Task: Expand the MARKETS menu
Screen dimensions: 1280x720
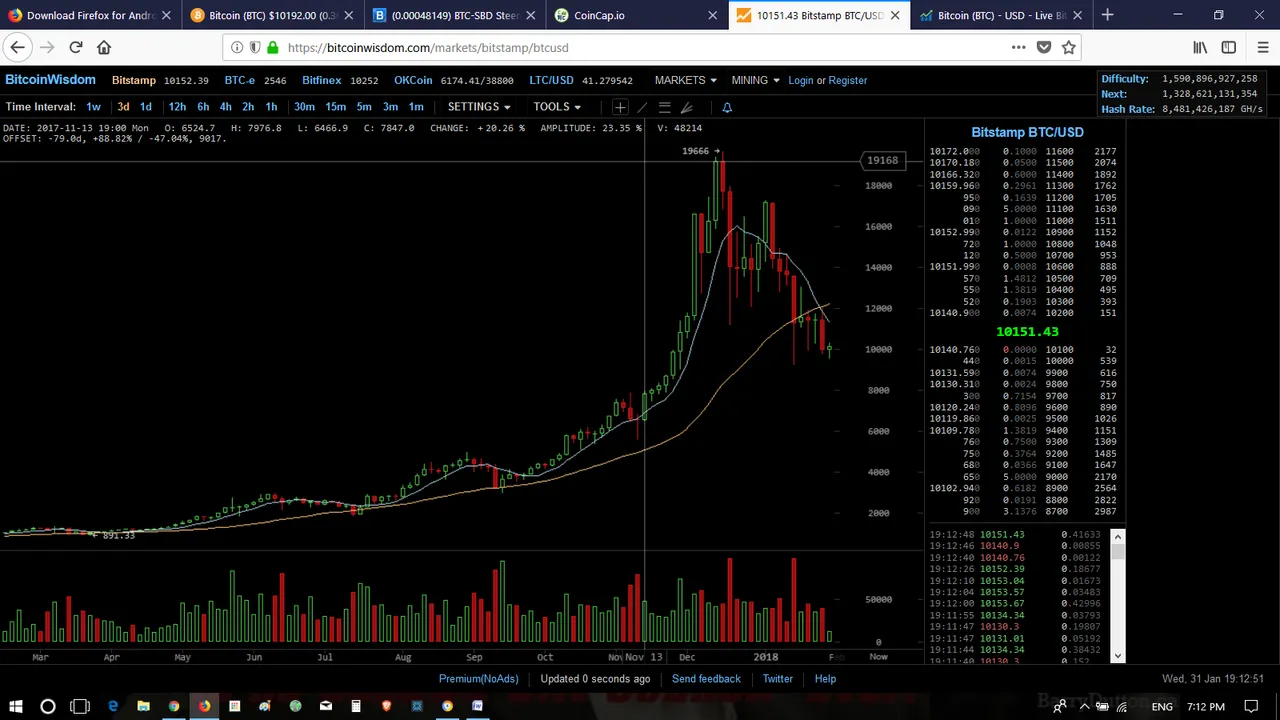Action: click(x=685, y=80)
